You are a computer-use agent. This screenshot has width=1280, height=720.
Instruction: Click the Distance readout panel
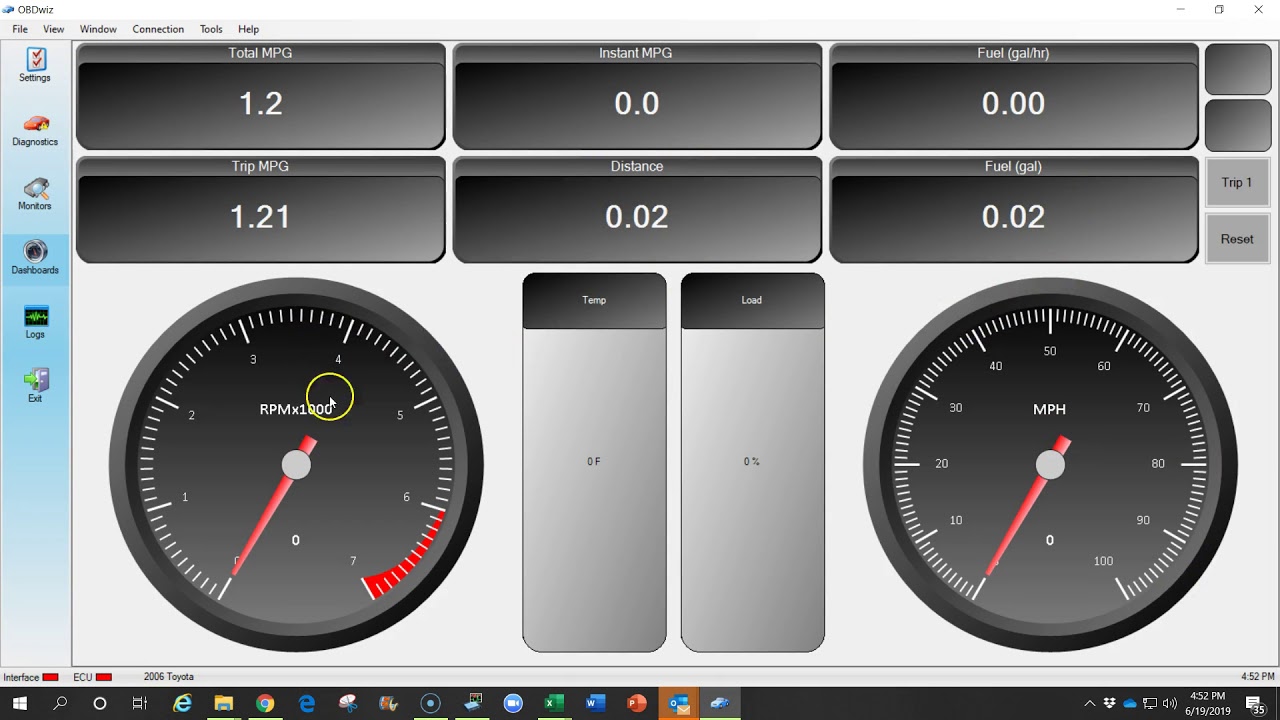tap(637, 209)
